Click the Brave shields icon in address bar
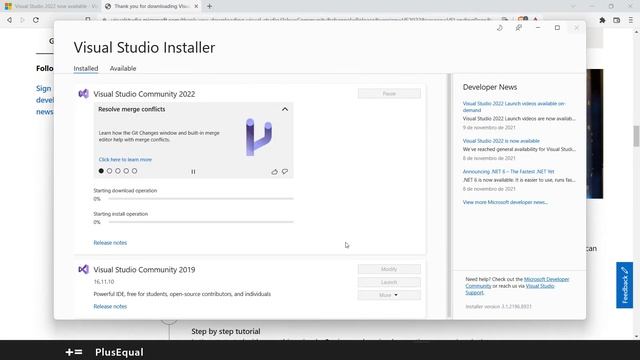640x360 pixels. pyautogui.click(x=522, y=19)
